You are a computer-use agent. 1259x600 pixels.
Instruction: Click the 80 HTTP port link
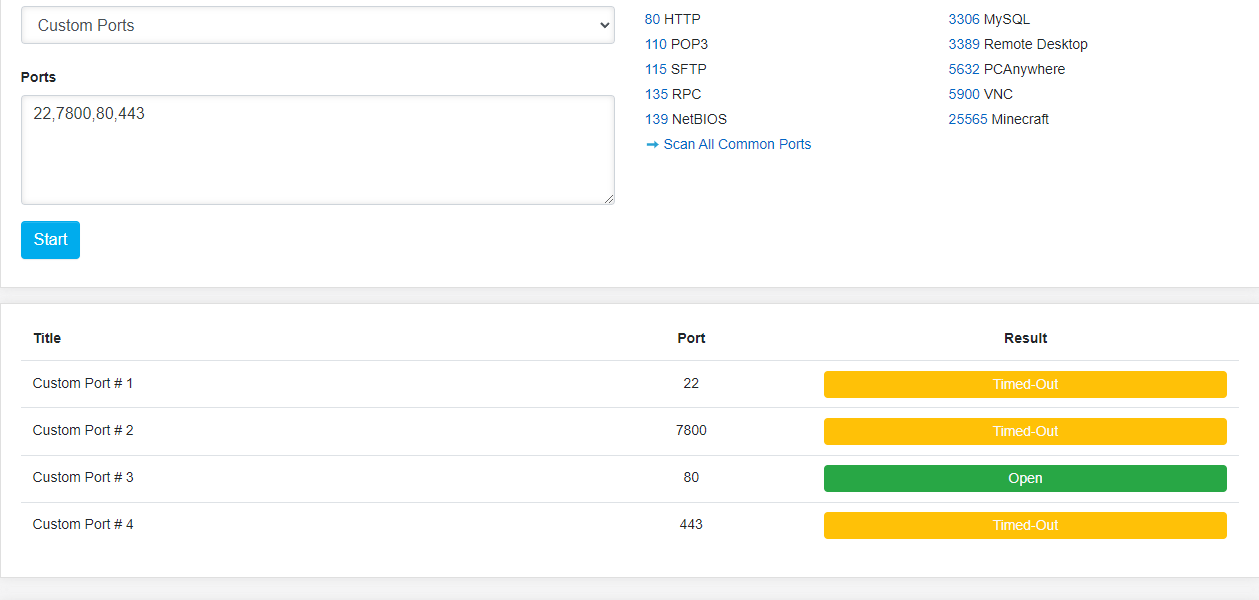tap(652, 19)
